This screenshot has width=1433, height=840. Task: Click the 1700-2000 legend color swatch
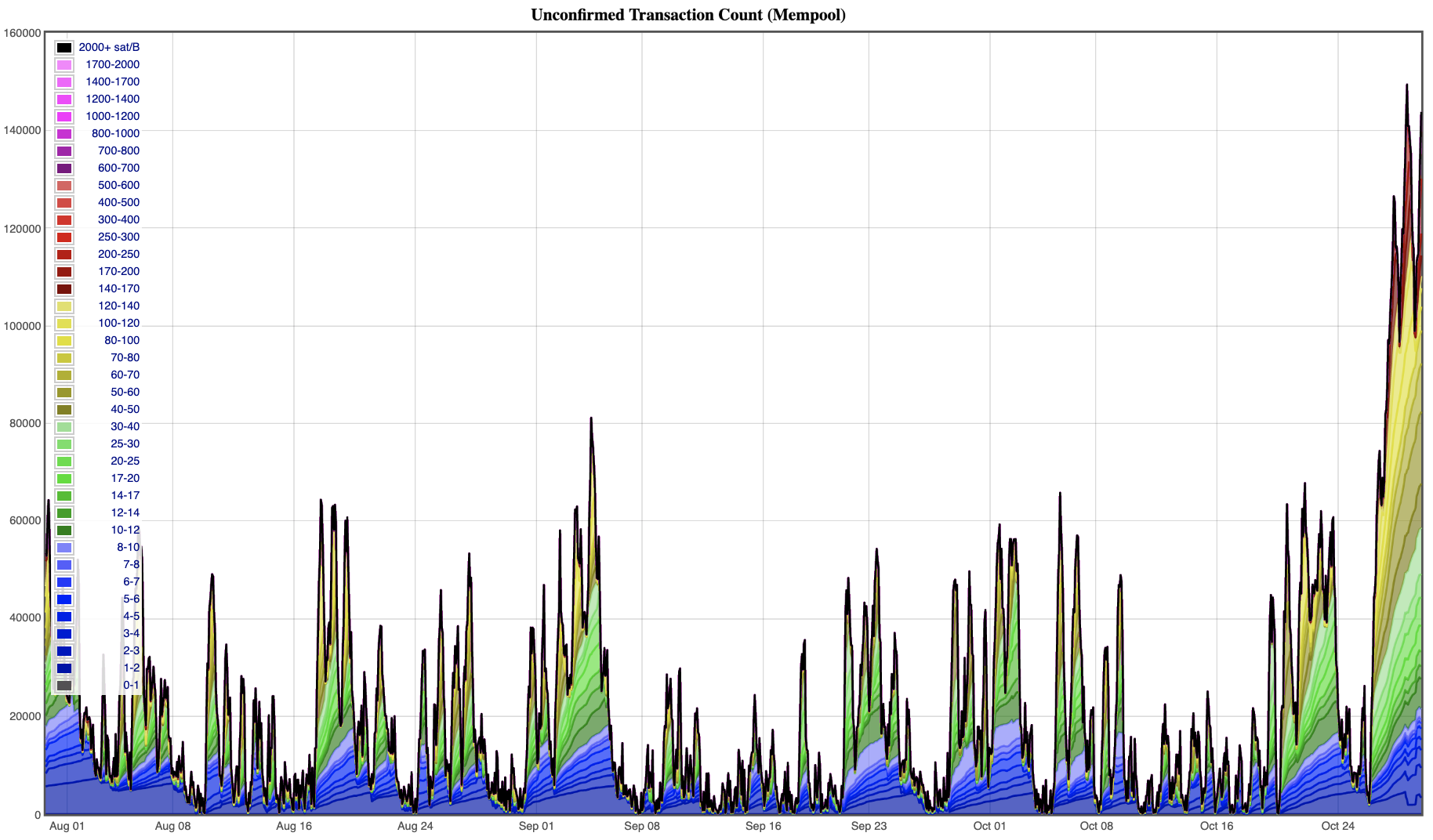point(64,65)
